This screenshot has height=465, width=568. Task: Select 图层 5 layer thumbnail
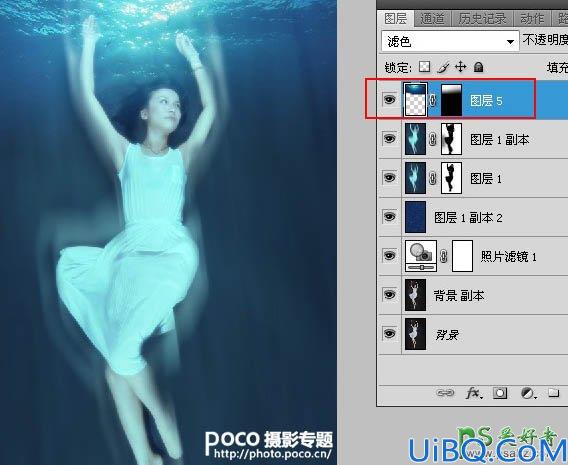pyautogui.click(x=415, y=100)
